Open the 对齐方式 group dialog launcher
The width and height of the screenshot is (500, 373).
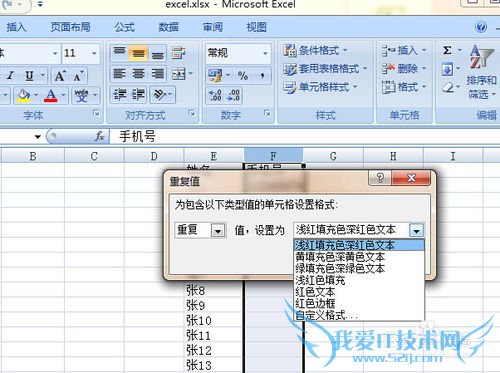pos(192,113)
